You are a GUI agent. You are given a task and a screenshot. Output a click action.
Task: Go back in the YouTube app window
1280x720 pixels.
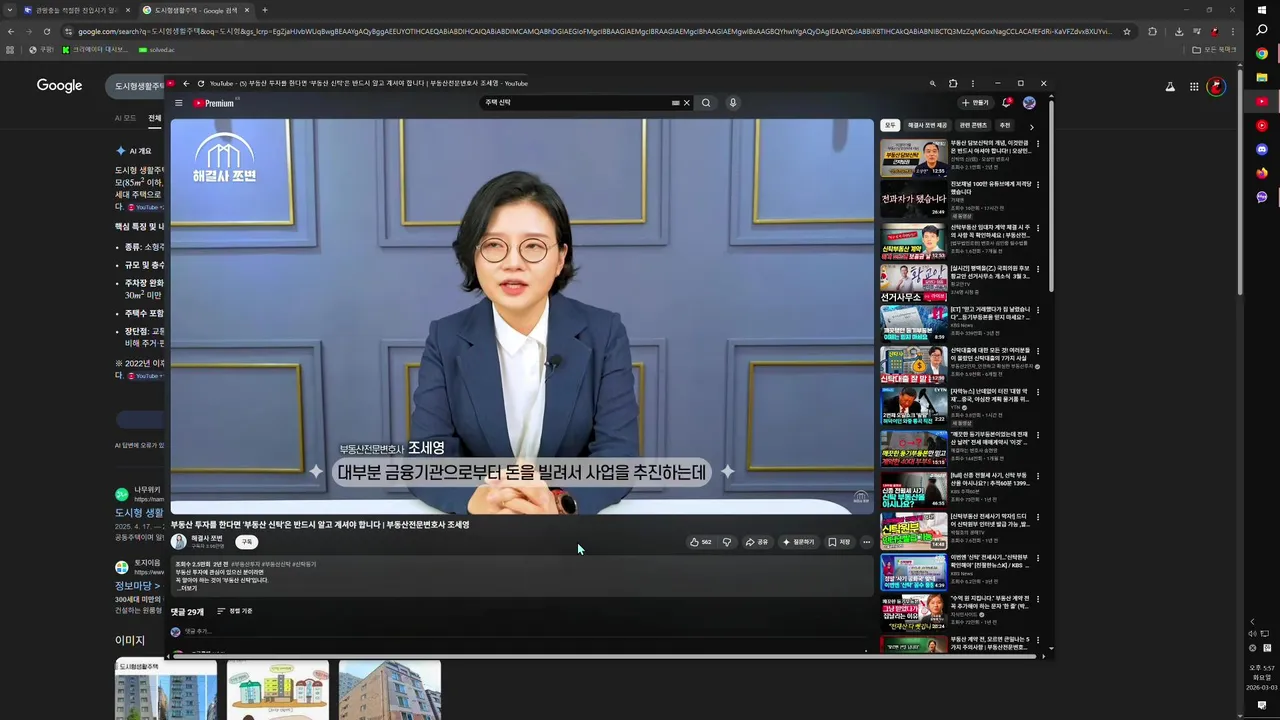pos(186,83)
